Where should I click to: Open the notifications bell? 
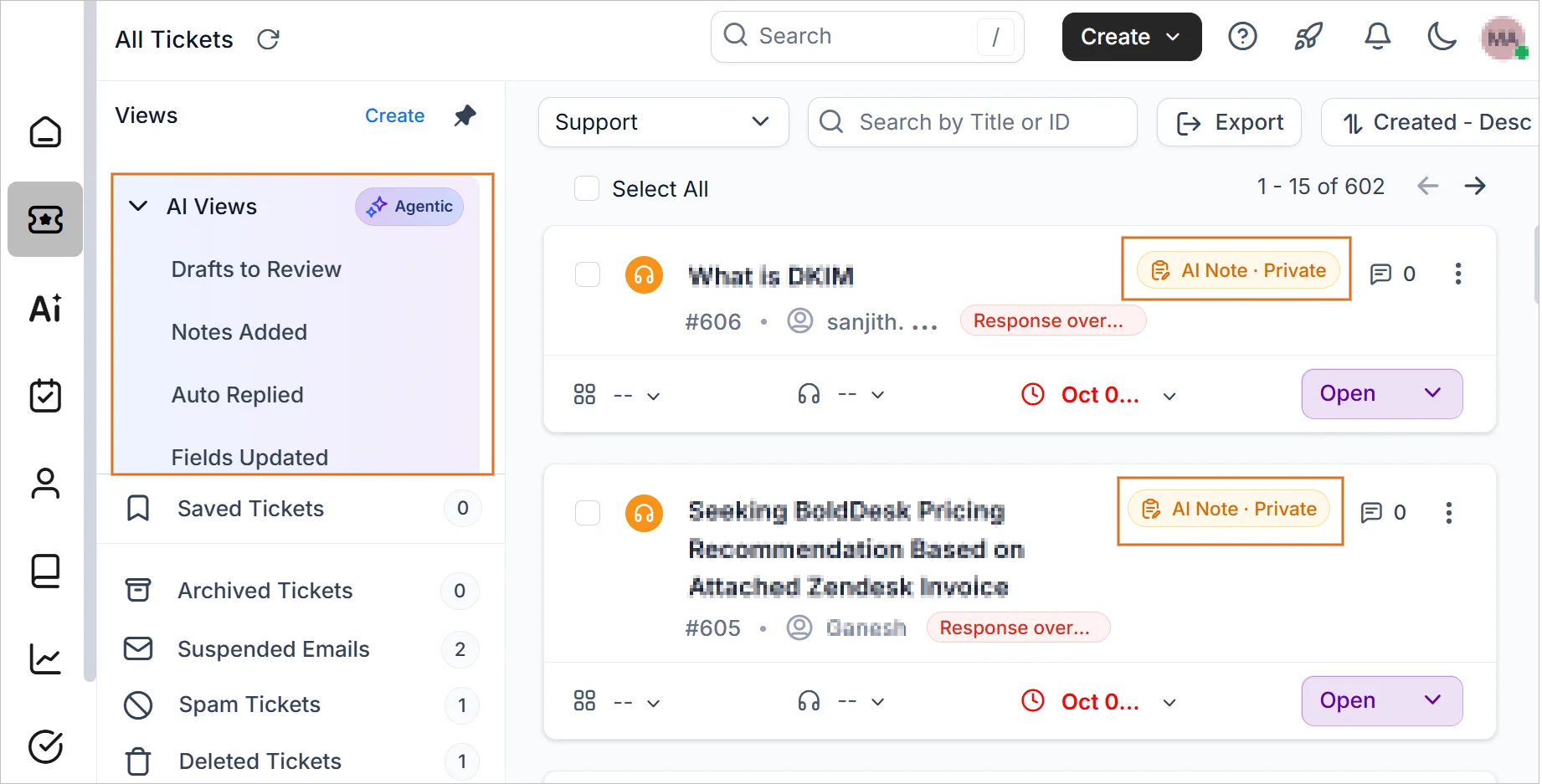[1377, 37]
